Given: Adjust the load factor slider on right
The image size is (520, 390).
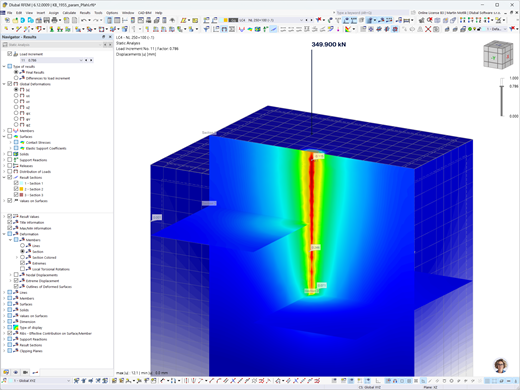Looking at the screenshot, I should [x=501, y=87].
